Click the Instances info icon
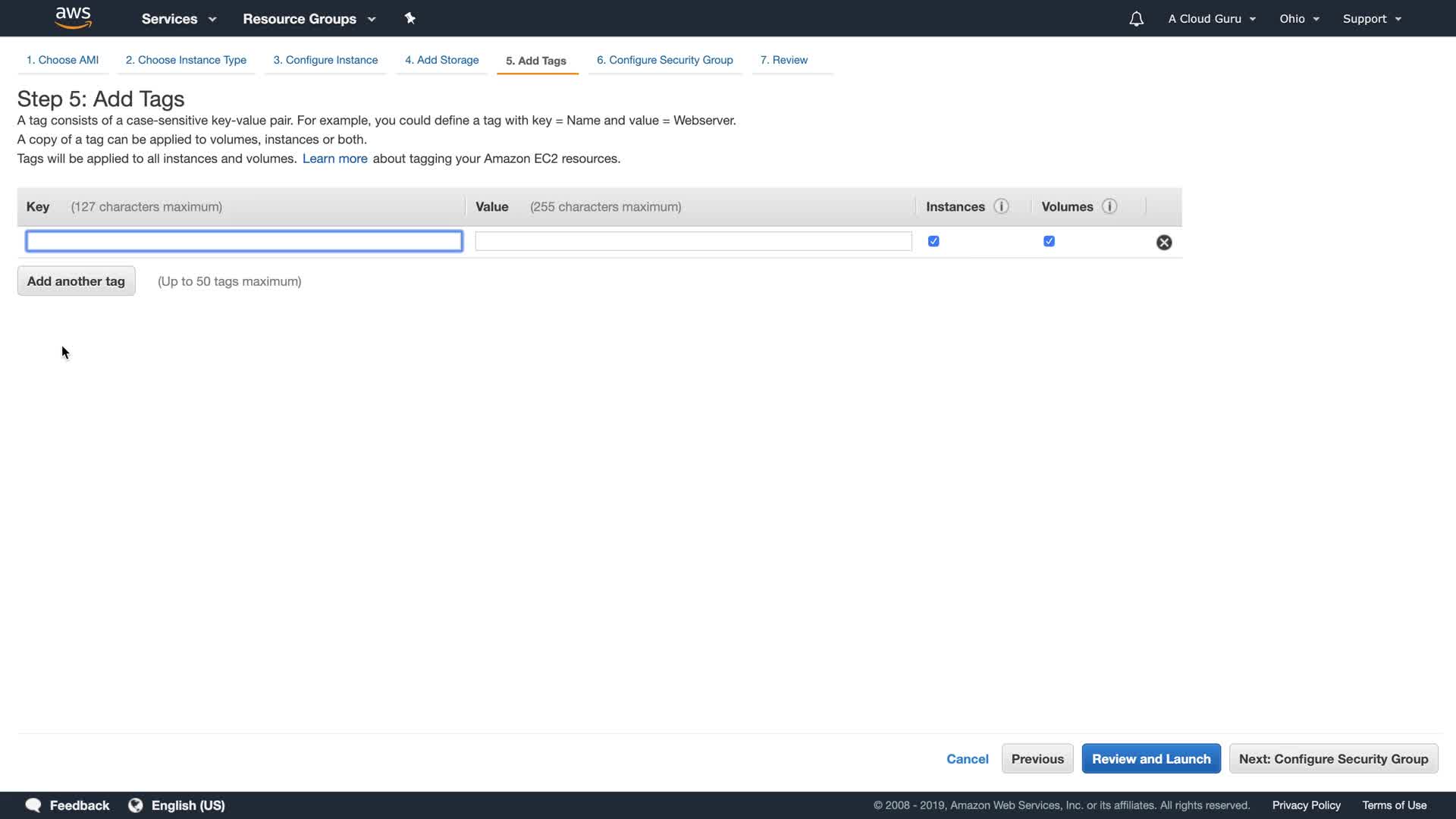The width and height of the screenshot is (1456, 819). [x=1001, y=206]
